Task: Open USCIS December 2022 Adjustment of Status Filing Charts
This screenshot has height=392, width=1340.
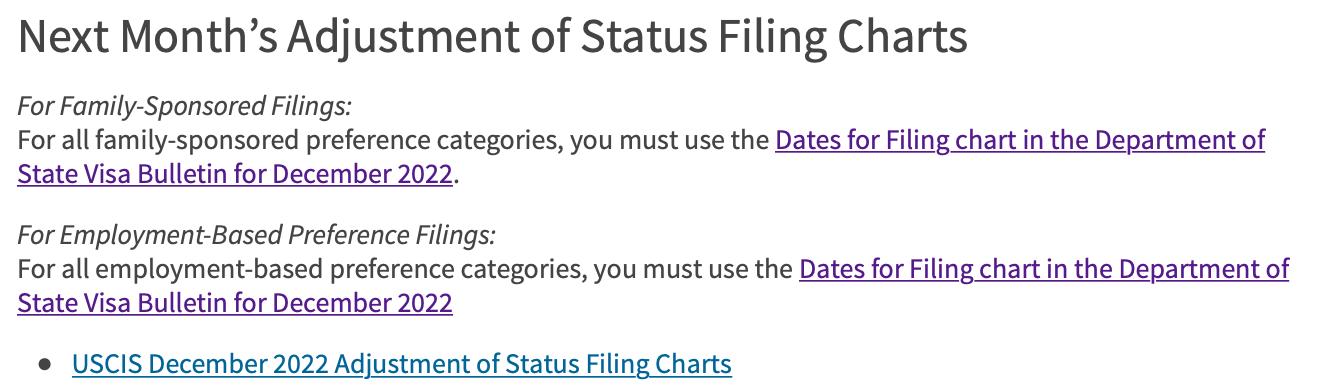Action: [401, 364]
